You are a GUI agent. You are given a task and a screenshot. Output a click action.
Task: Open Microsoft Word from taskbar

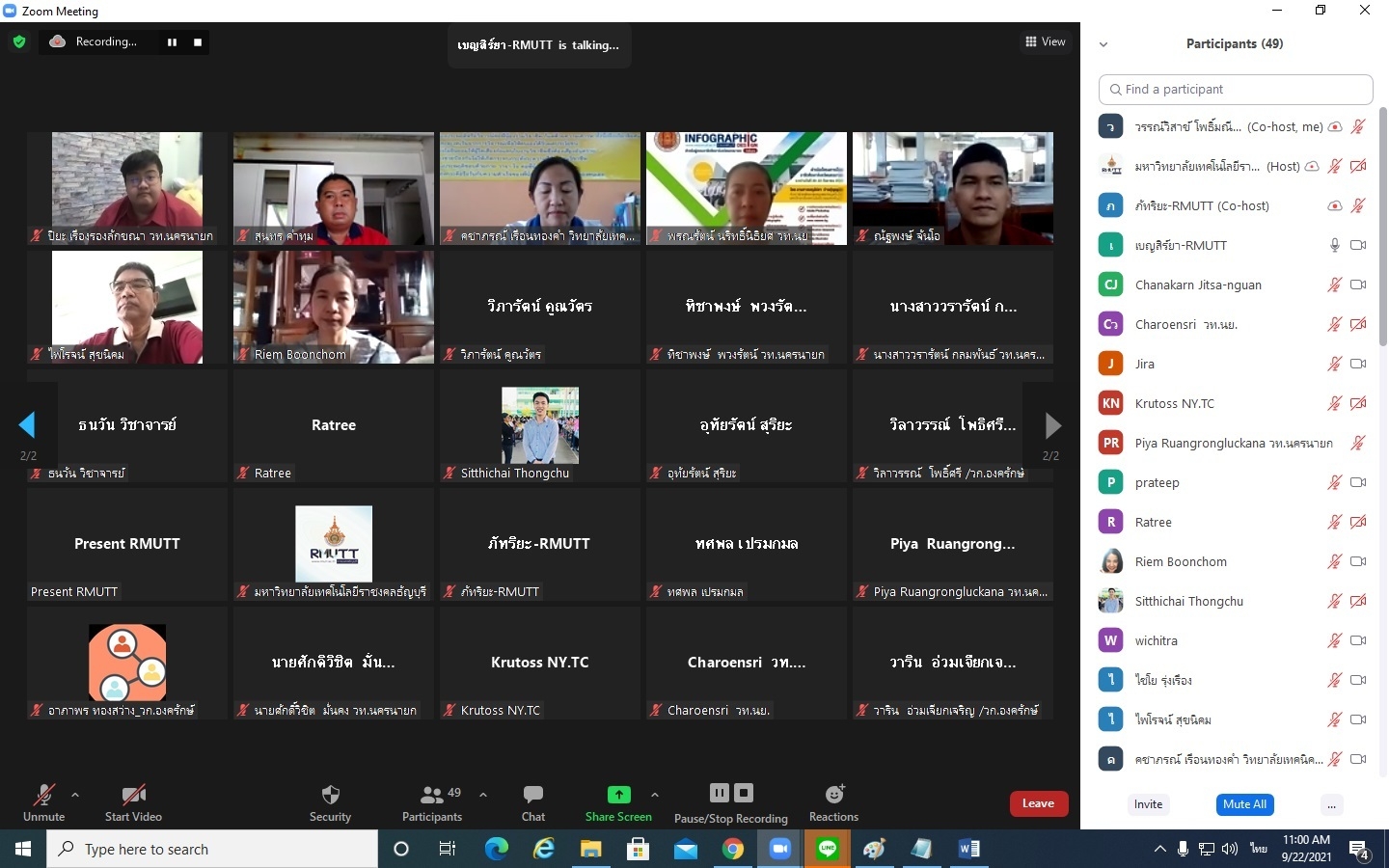pyautogui.click(x=969, y=849)
